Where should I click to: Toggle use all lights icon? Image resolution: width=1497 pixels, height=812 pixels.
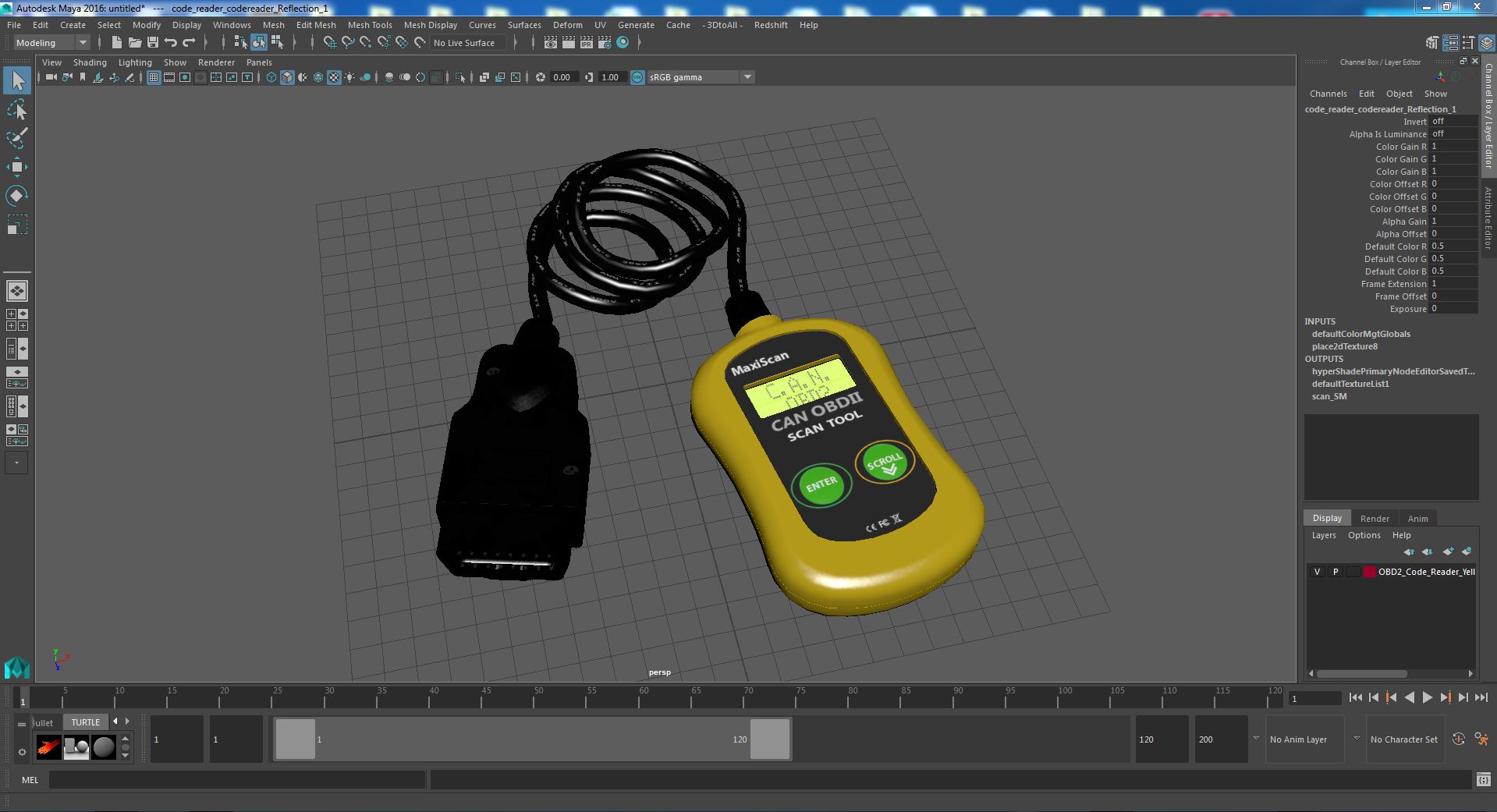(x=349, y=77)
